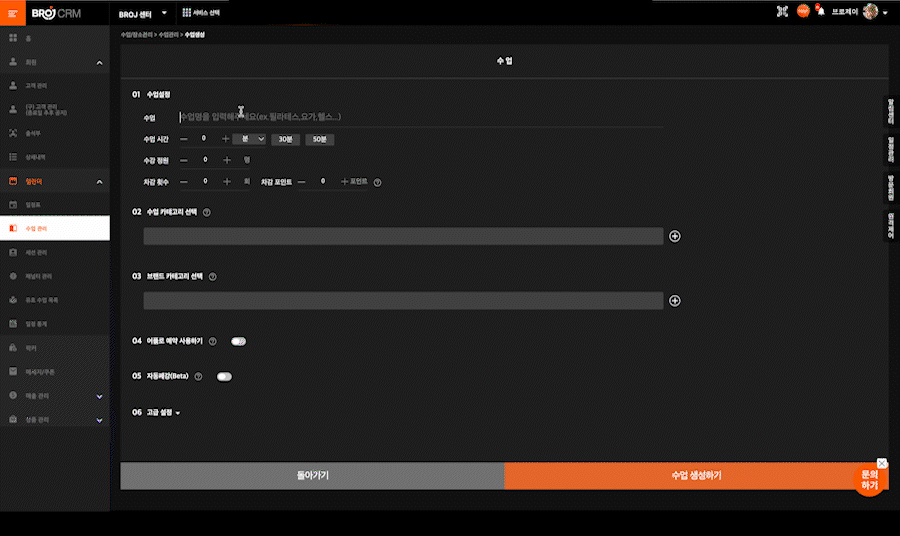Select 수업 관리 in sidebar
Viewport: 900px width, 536px height.
(55, 228)
